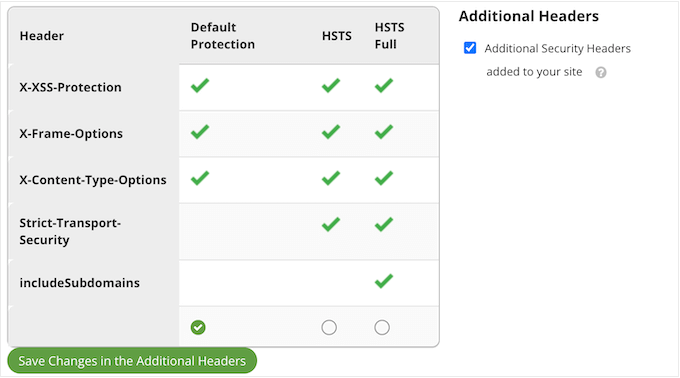Click the 'Additional Security Headers' label text
This screenshot has width=680, height=378.
click(557, 49)
